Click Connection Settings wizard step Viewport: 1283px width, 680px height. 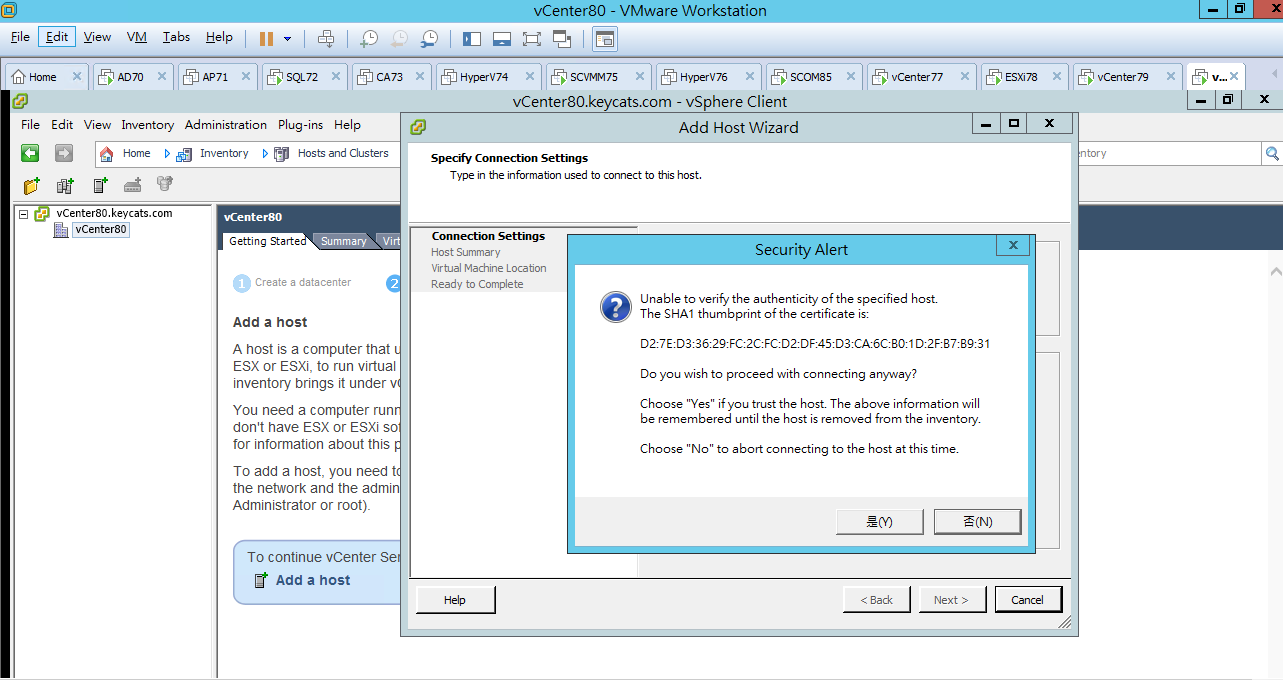(x=488, y=236)
